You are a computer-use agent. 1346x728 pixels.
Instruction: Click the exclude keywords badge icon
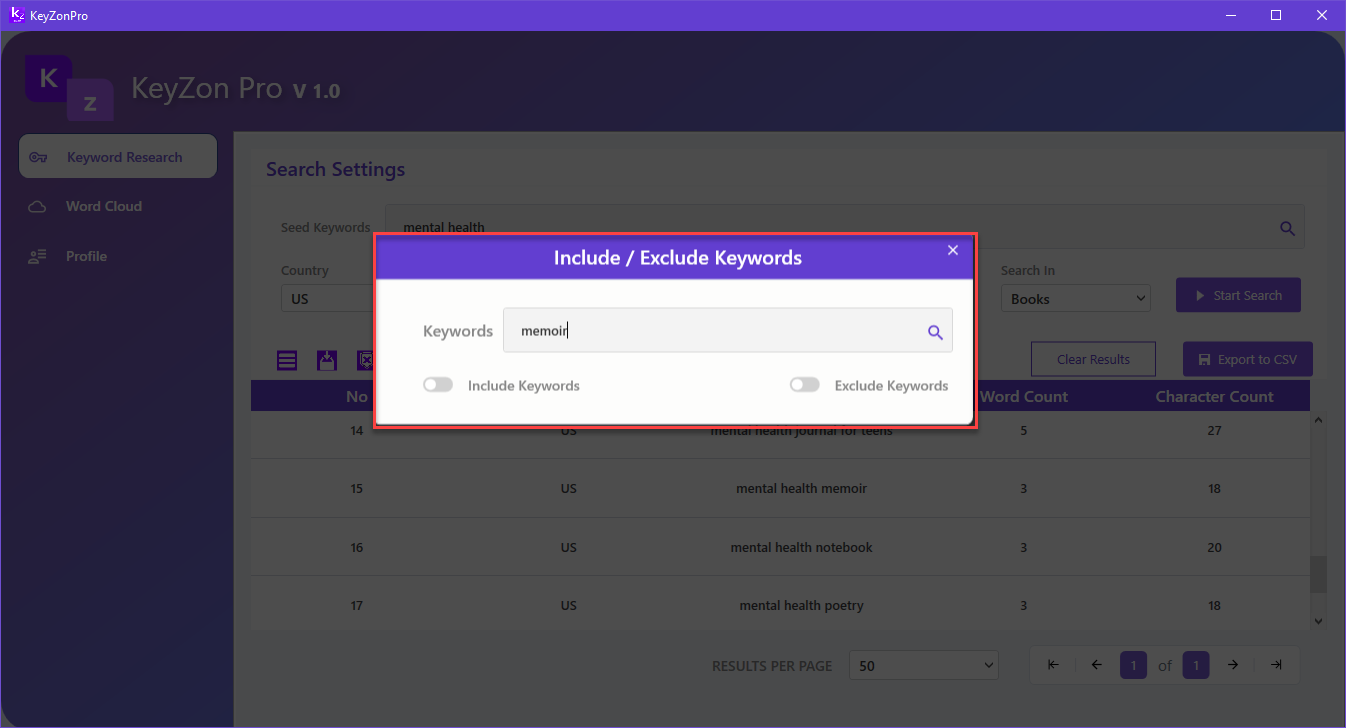point(366,360)
